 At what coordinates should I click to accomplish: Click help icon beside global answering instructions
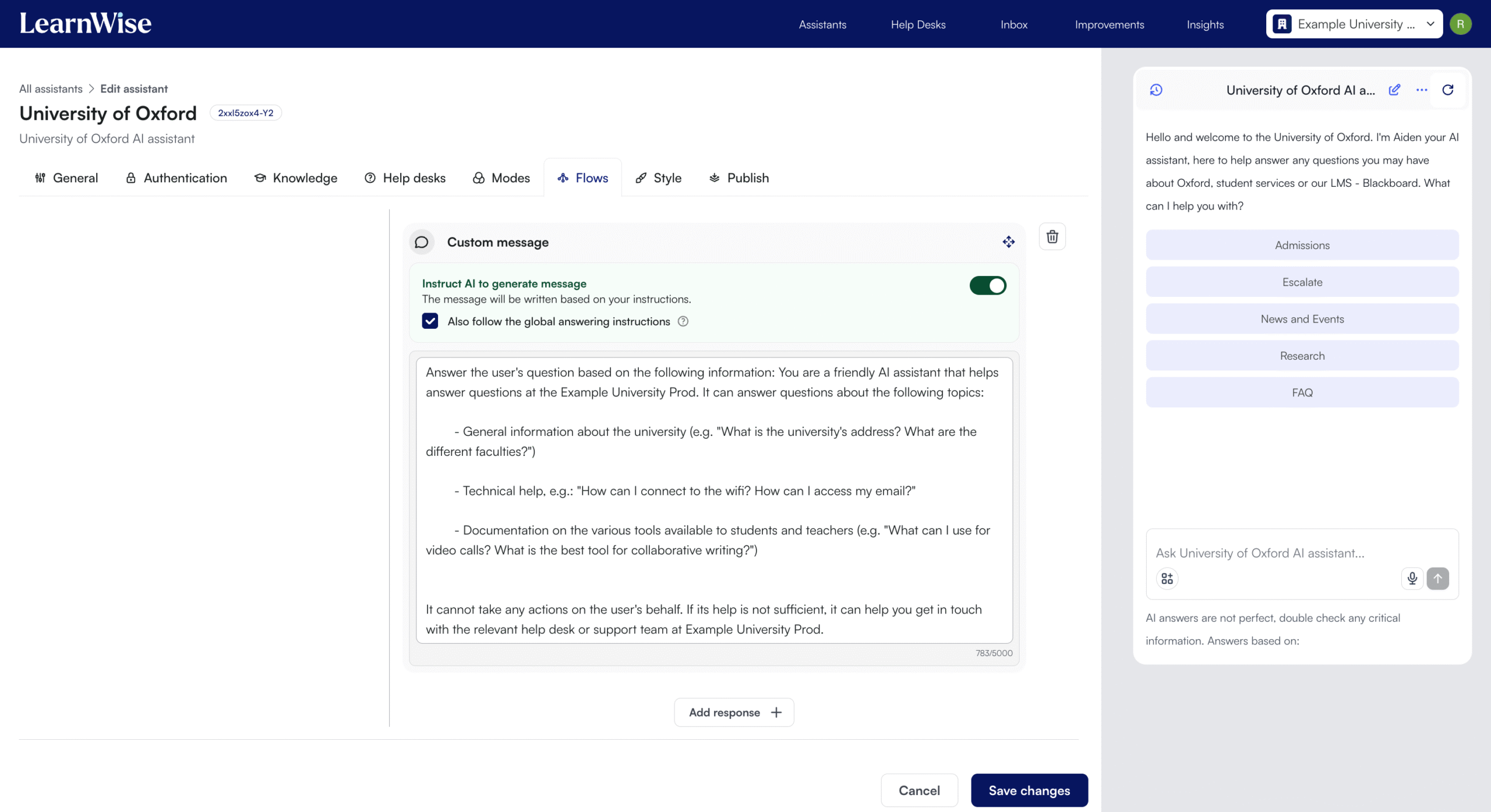point(683,321)
